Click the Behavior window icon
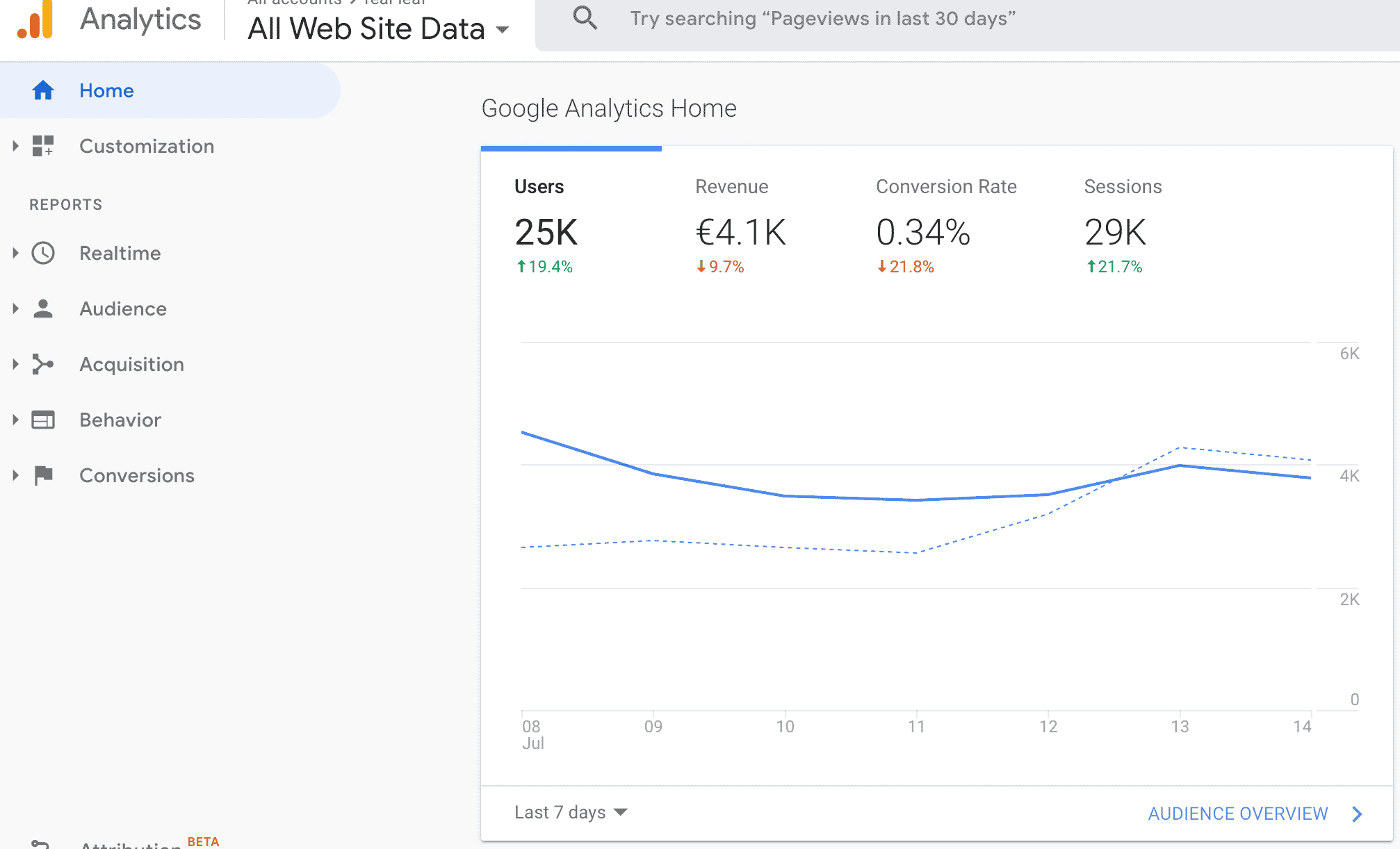Viewport: 1400px width, 849px height. point(43,420)
